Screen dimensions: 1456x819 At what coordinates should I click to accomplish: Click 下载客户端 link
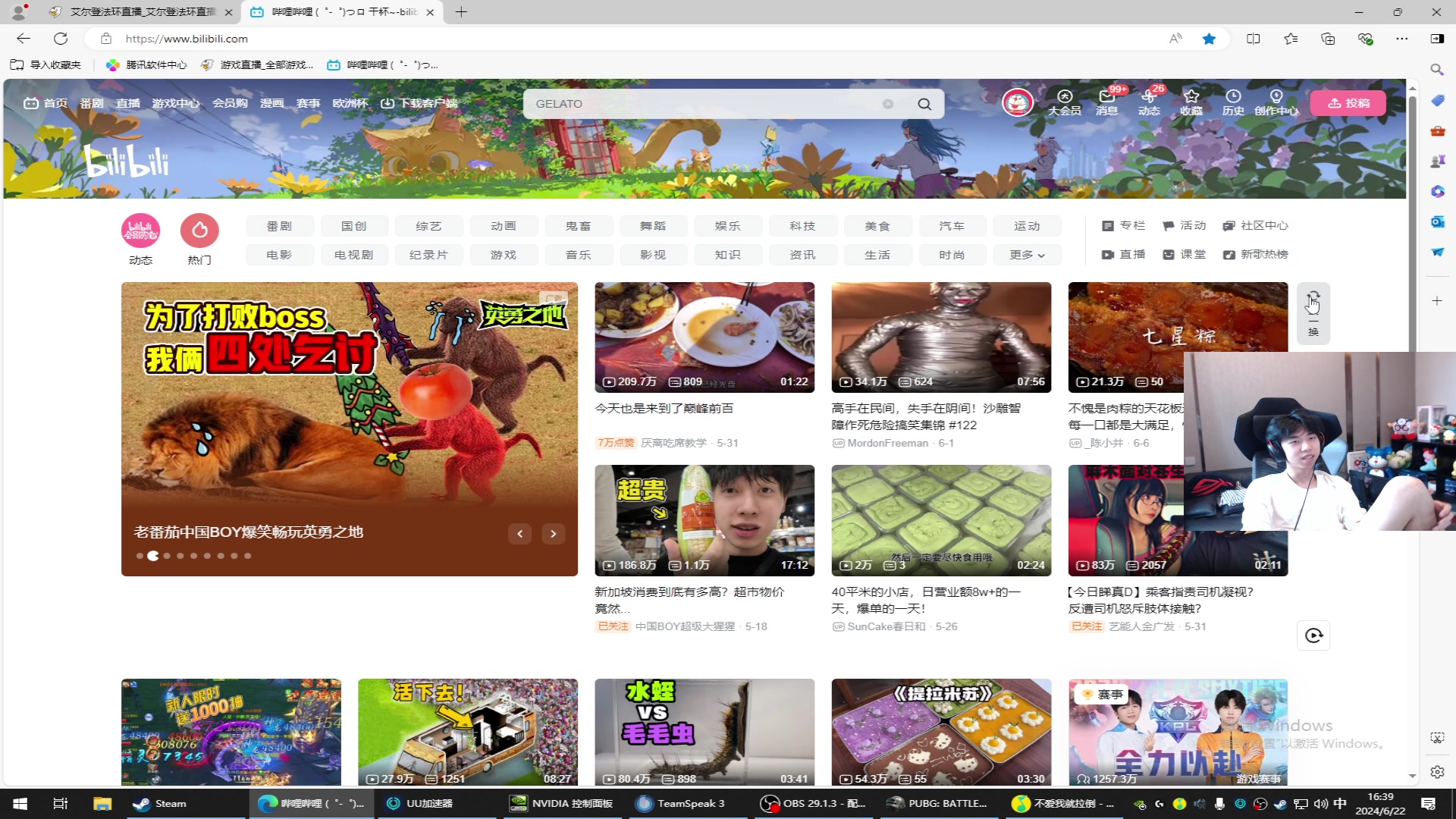point(419,103)
